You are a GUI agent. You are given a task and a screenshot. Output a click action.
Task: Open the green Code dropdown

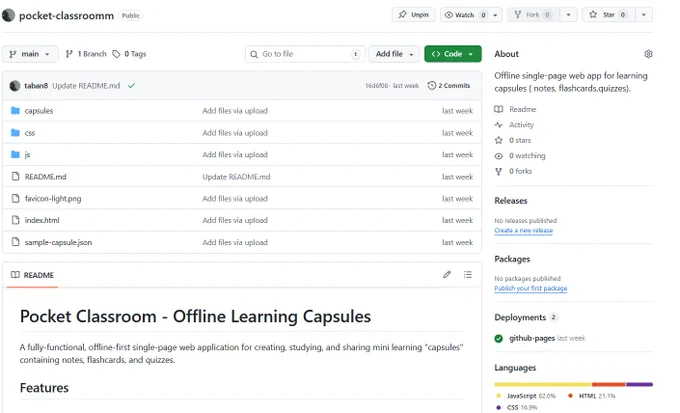[452, 54]
